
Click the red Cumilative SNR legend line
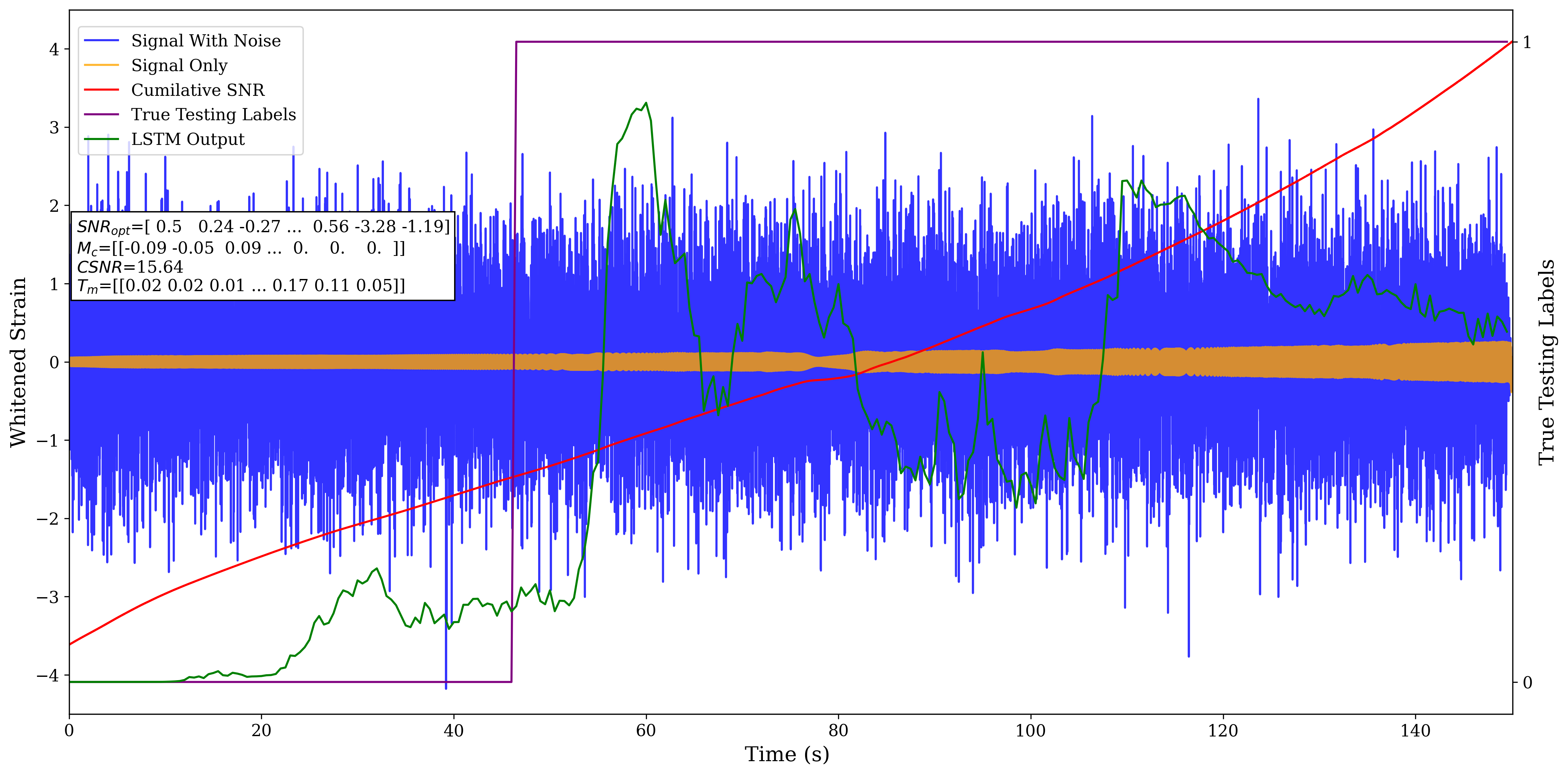tap(101, 90)
